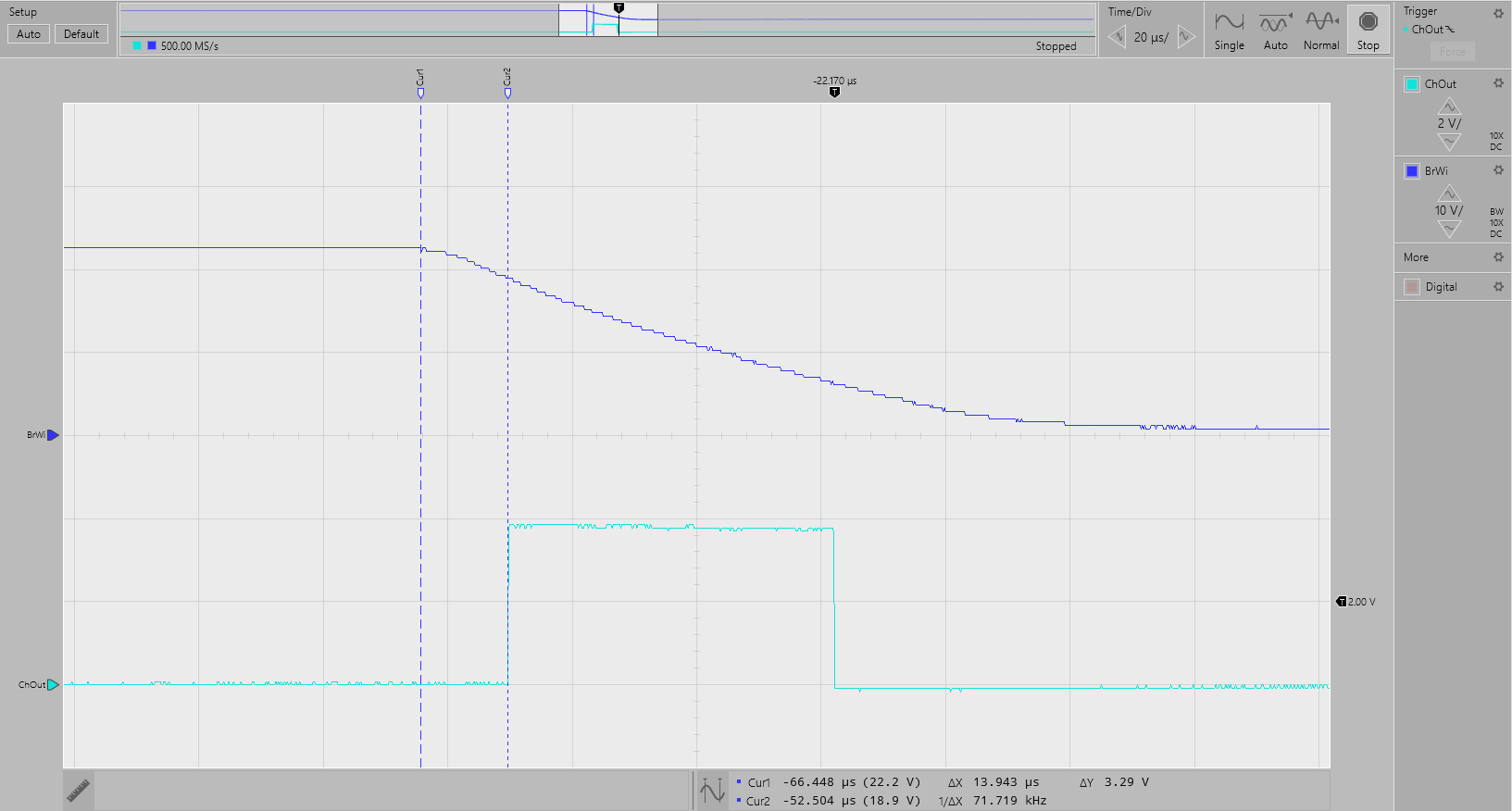Image resolution: width=1512 pixels, height=811 pixels.
Task: Raise ChOut volts per division
Action: coord(1449,106)
